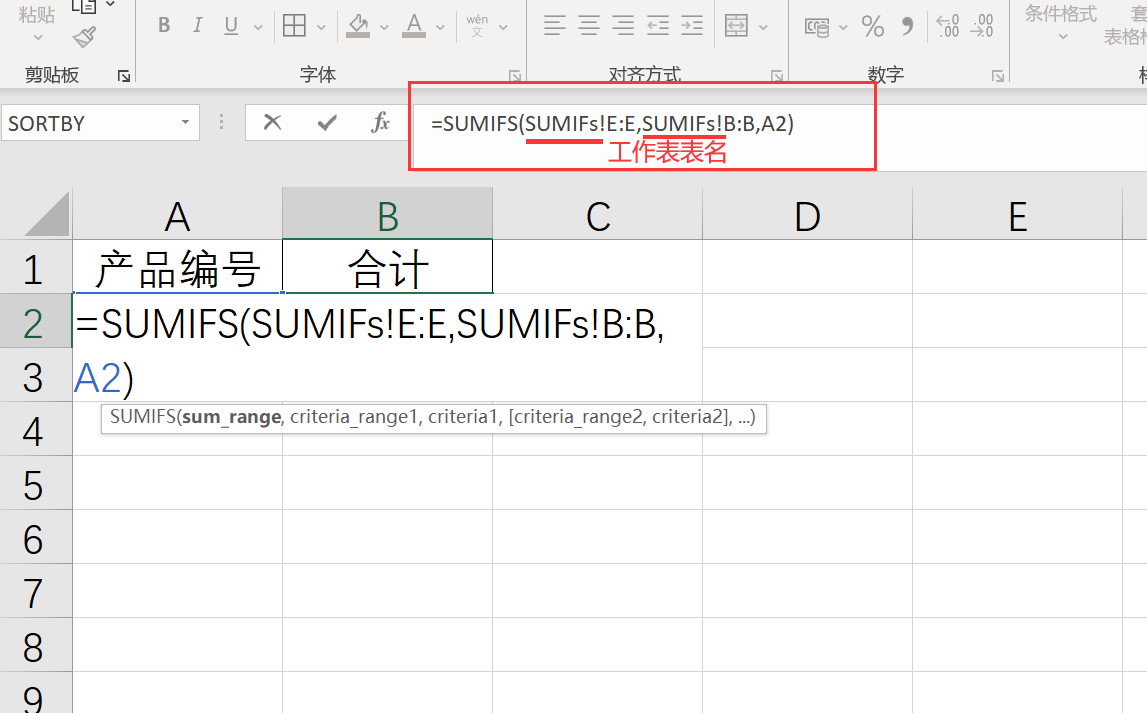1147x713 pixels.
Task: Decrease indent
Action: click(x=658, y=26)
